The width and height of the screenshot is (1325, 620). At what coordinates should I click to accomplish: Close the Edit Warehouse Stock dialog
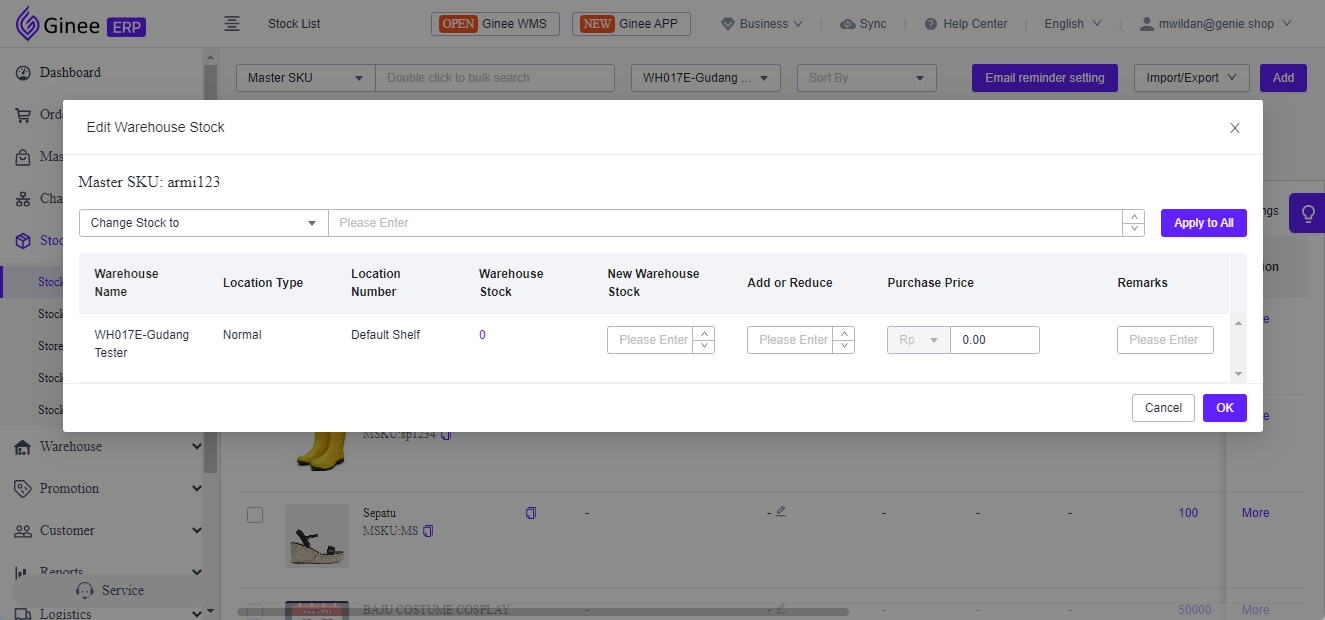click(x=1235, y=128)
